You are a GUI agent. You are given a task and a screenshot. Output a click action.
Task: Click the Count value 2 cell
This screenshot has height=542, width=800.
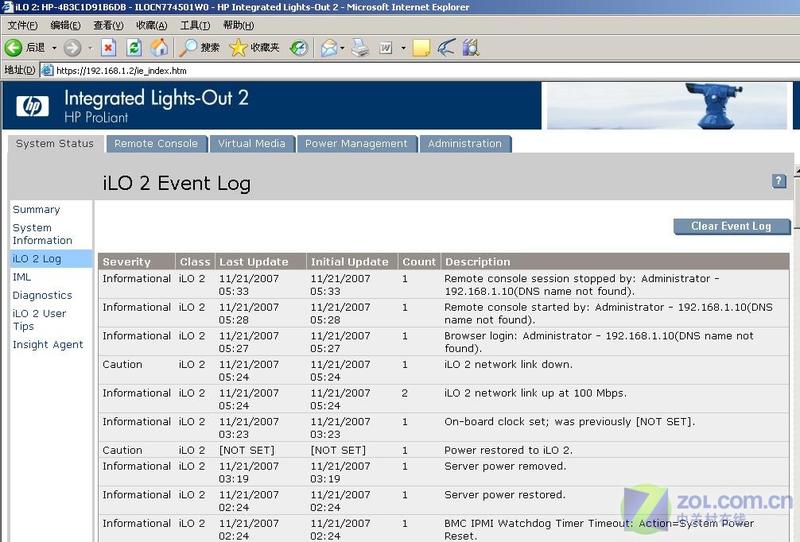(405, 393)
